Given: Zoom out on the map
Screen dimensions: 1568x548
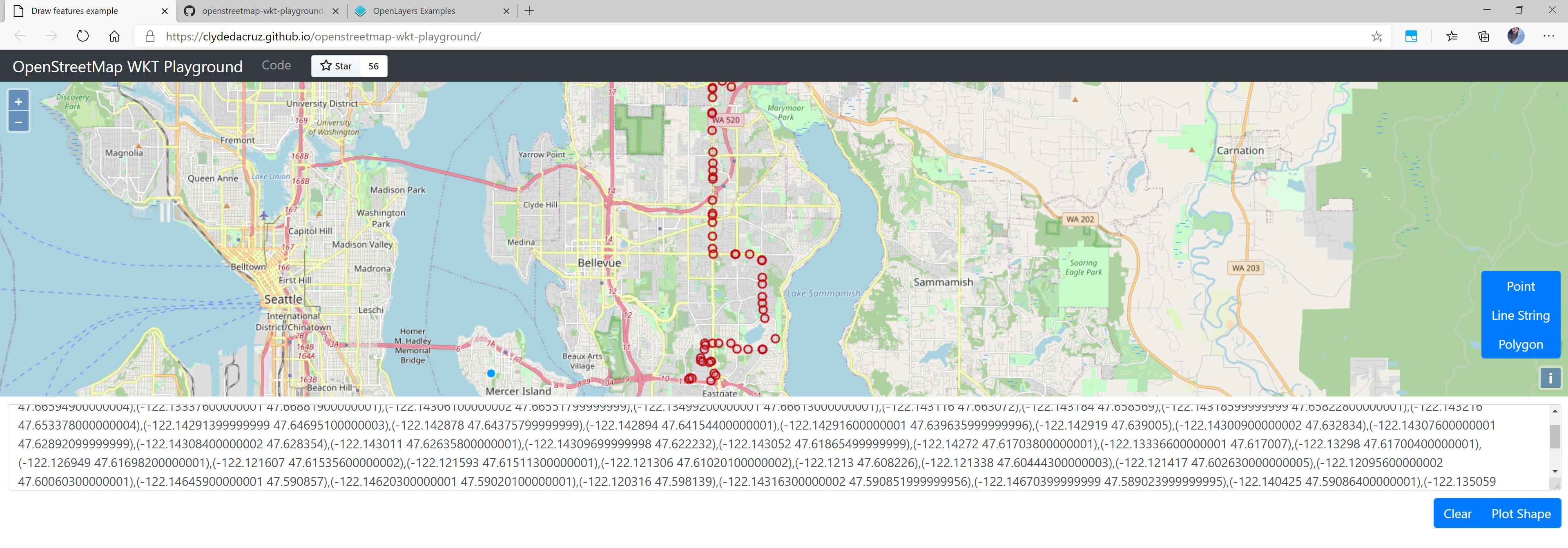Looking at the screenshot, I should [18, 122].
